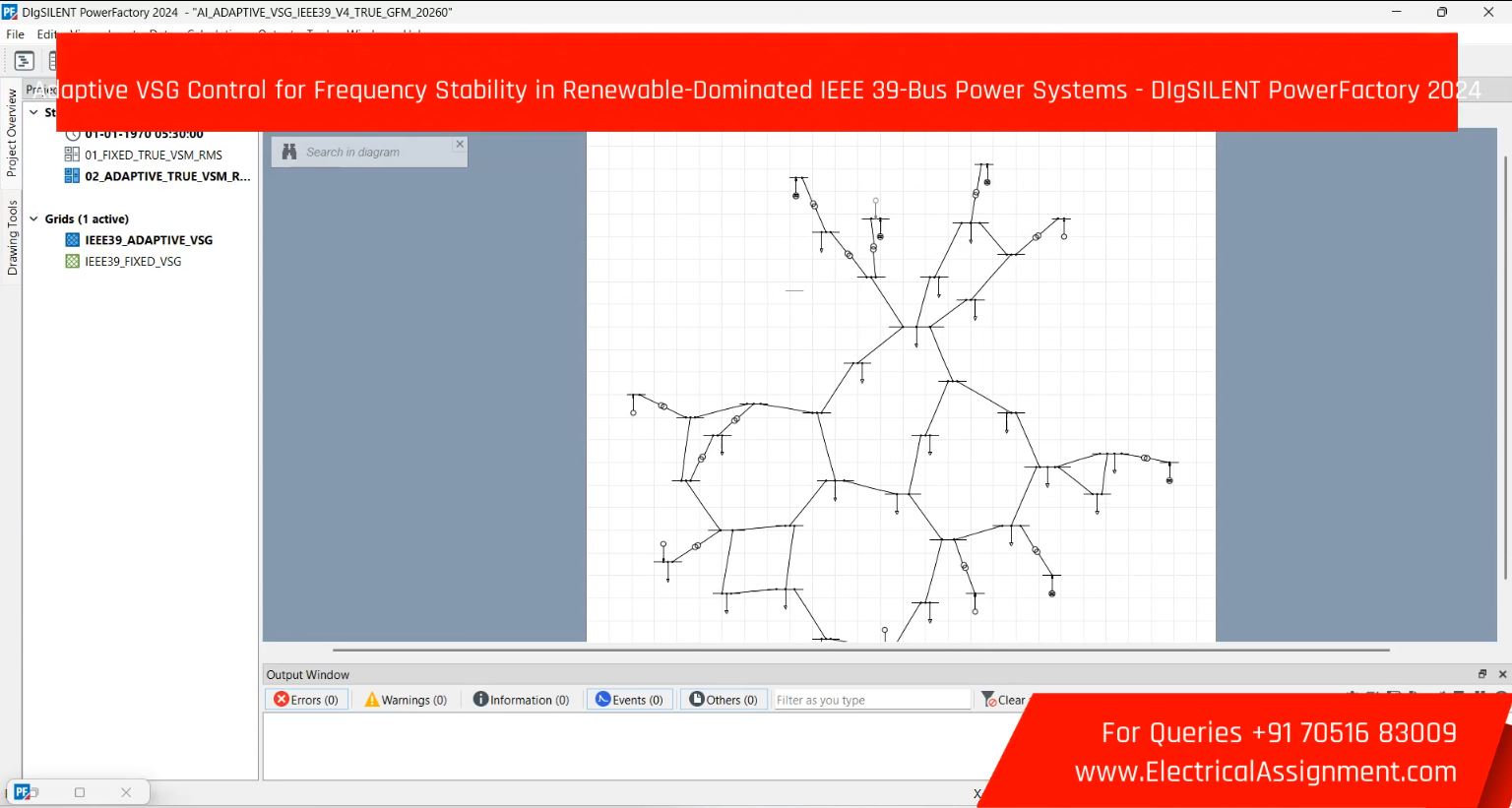The image size is (1512, 808).
Task: Click the project overview tree toolbar icon
Action: [25, 61]
